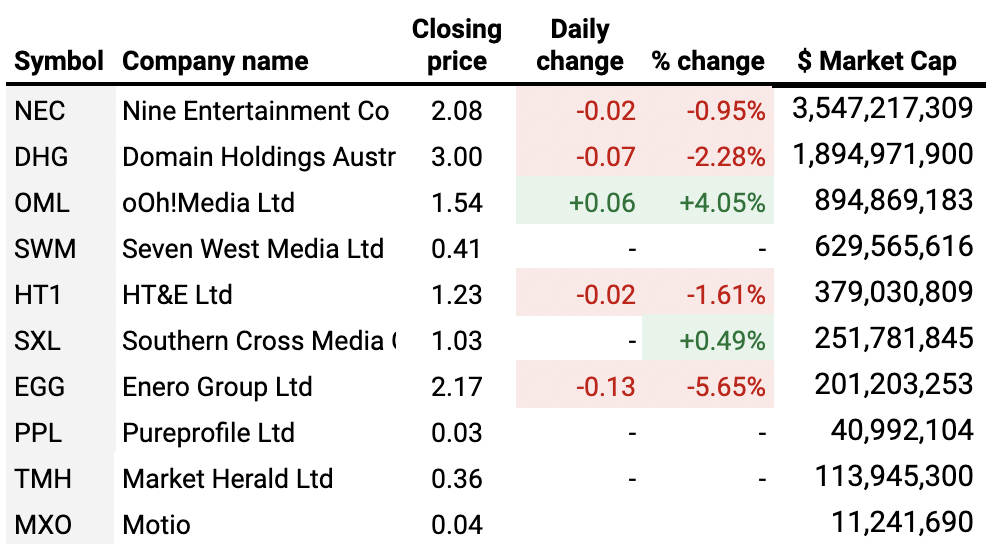Select the HT1 ticker symbol

click(x=37, y=295)
